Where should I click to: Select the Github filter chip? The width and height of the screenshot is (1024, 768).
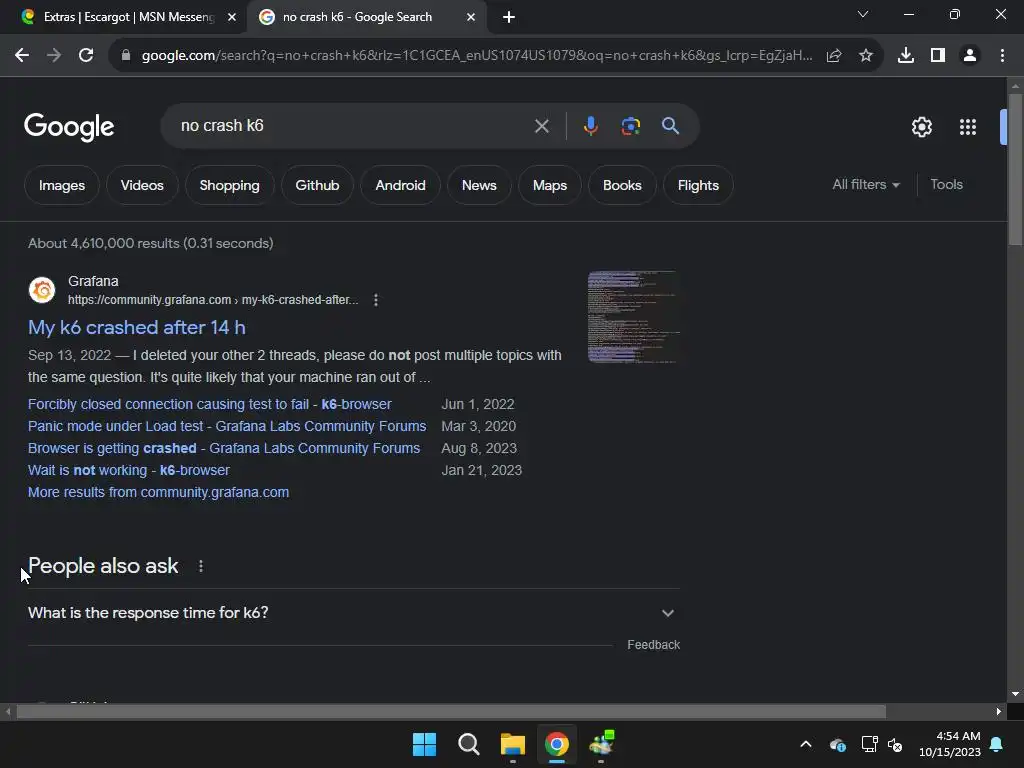click(x=317, y=185)
